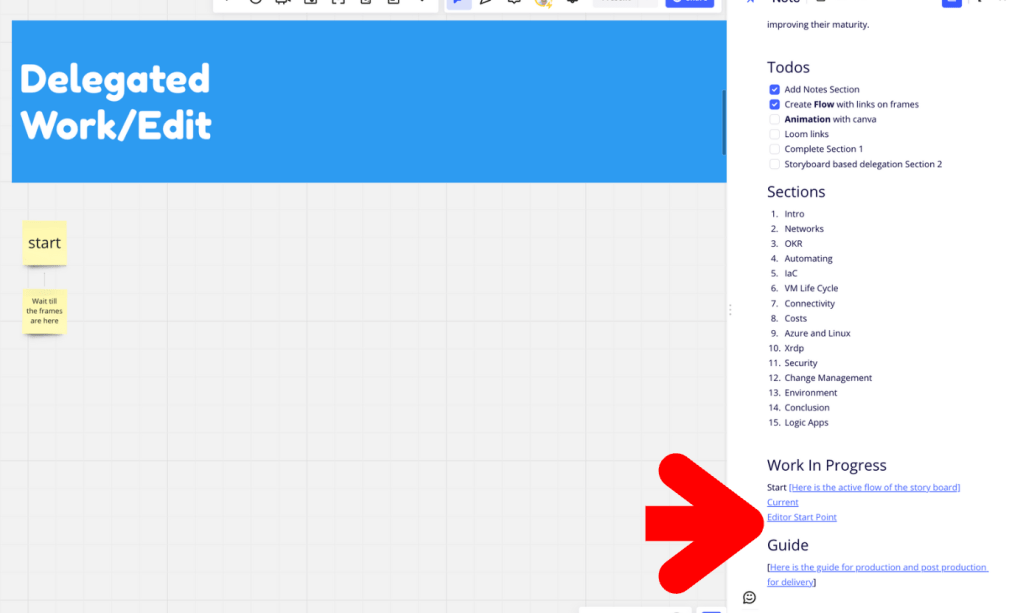
Task: Click the Environment section list item
Action: coord(810,393)
